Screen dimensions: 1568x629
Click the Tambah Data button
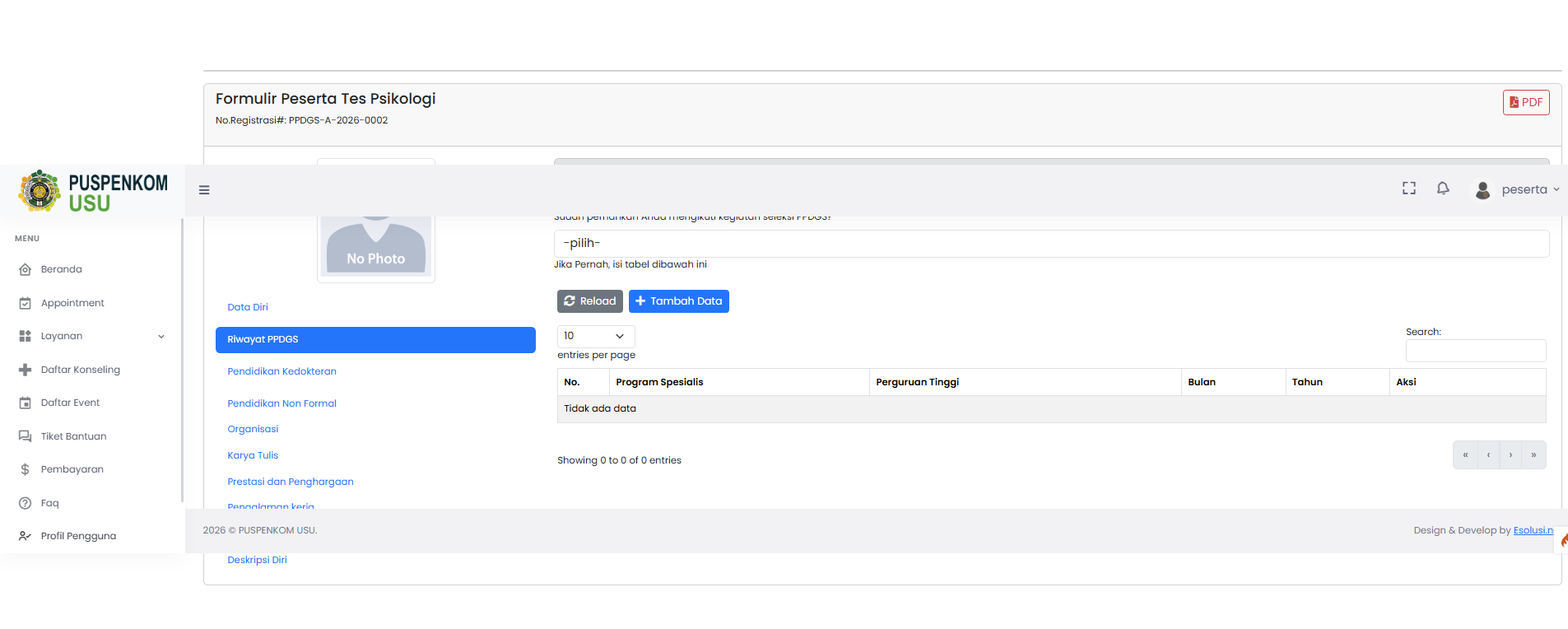pos(679,301)
